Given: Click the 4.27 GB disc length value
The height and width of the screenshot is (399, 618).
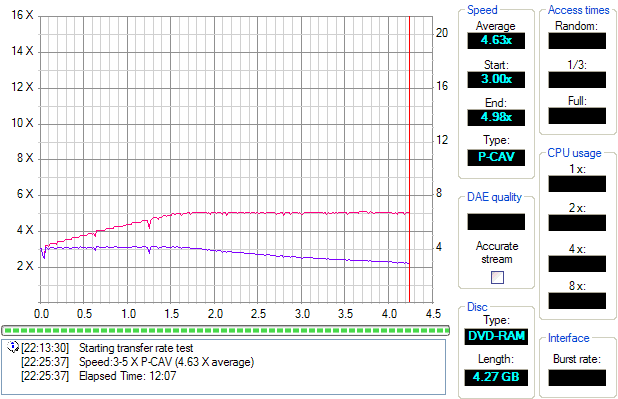Looking at the screenshot, I should coord(496,377).
